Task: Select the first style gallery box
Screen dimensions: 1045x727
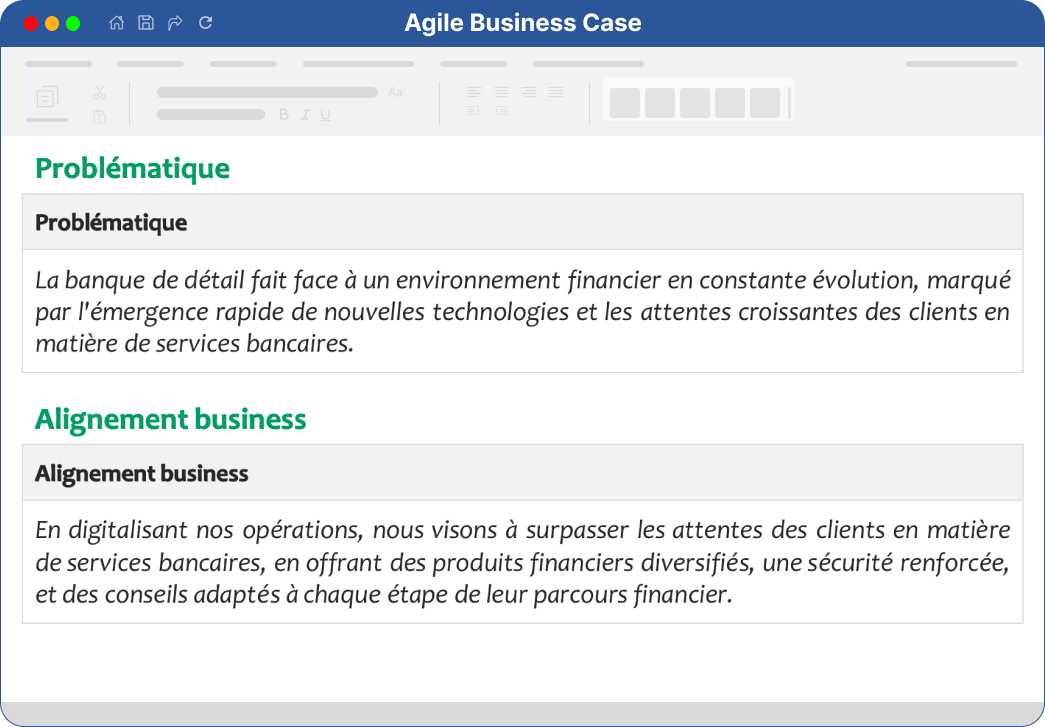Action: tap(625, 103)
